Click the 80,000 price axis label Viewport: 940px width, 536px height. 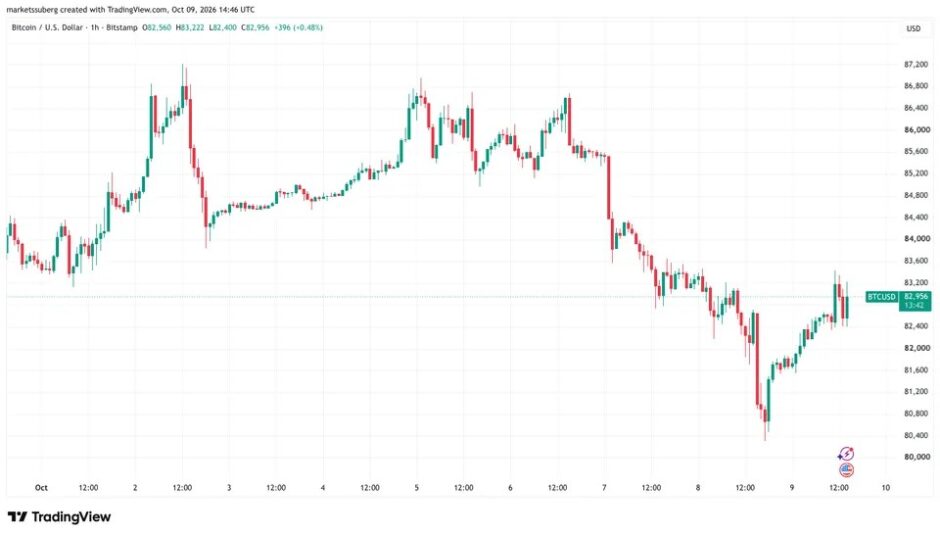pyautogui.click(x=917, y=457)
